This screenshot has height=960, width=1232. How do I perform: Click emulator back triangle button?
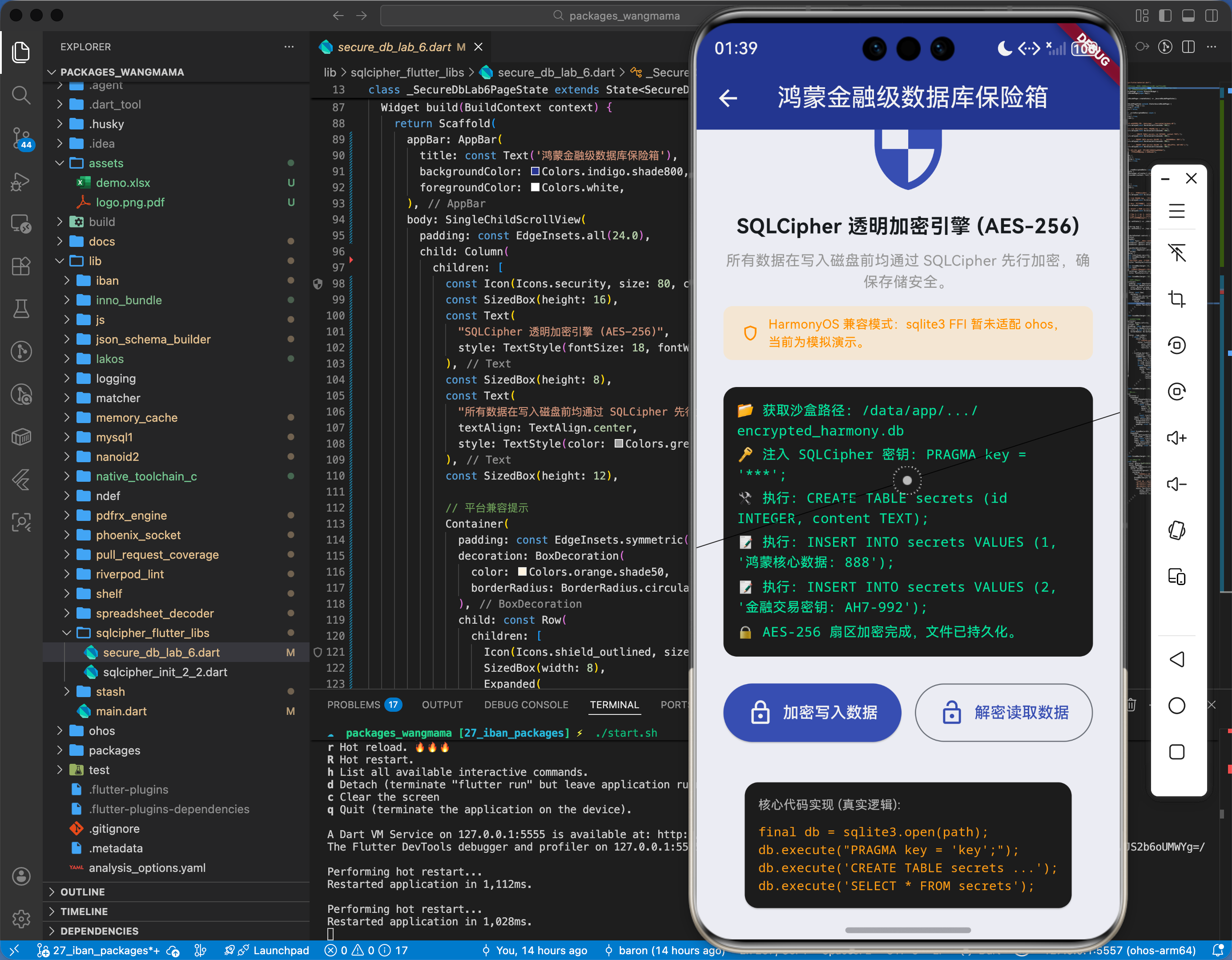click(x=1177, y=659)
